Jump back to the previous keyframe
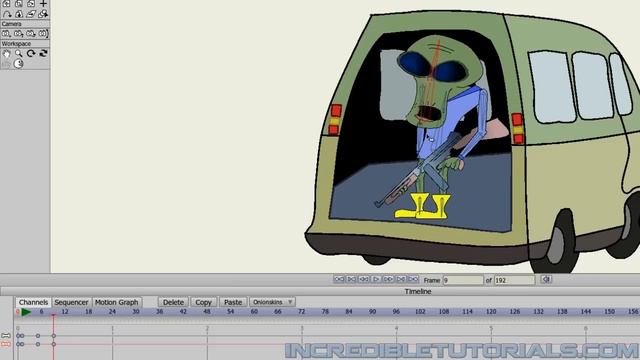Screen dimensions: 640x360 tap(351, 279)
